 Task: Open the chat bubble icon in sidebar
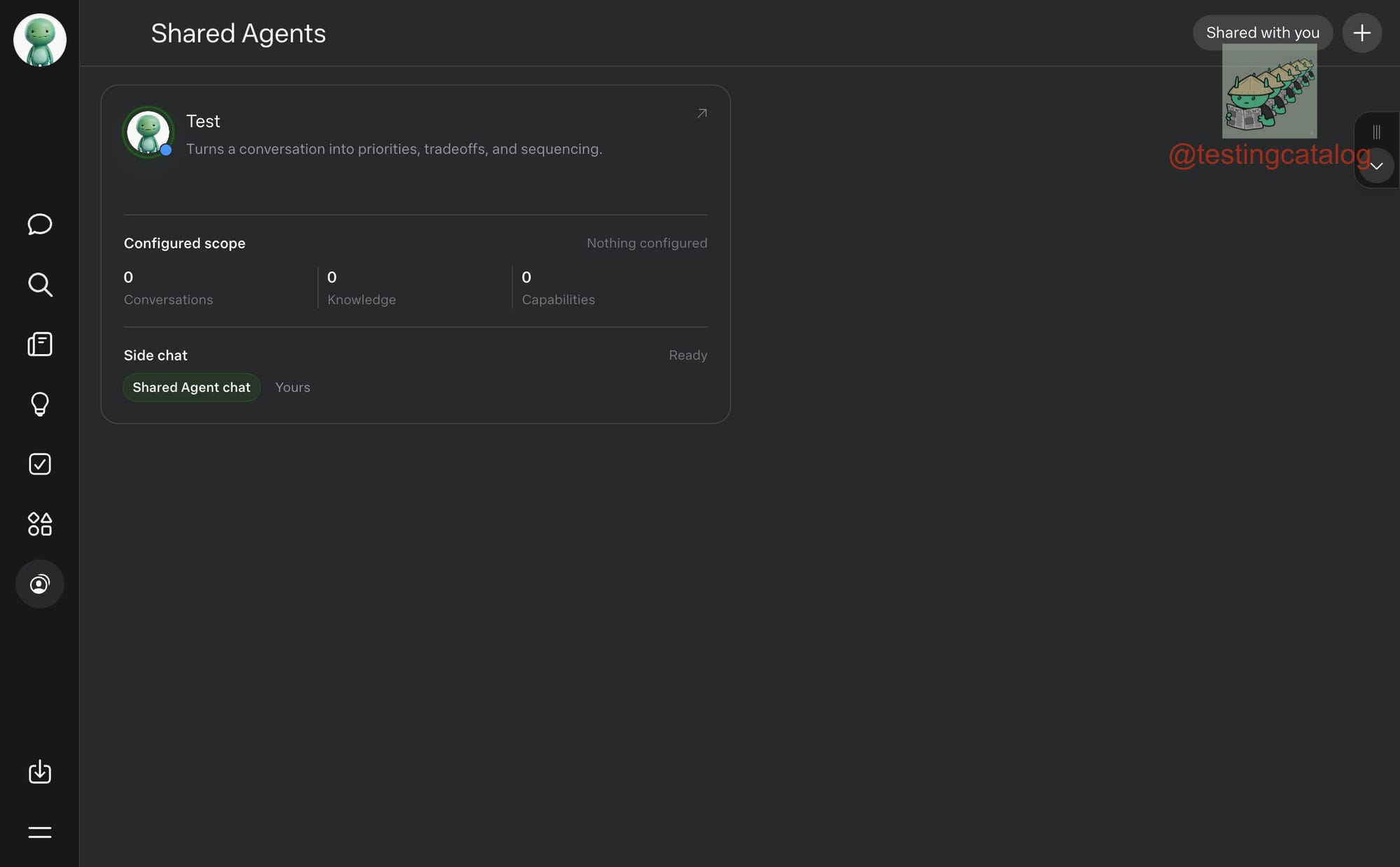click(x=40, y=224)
